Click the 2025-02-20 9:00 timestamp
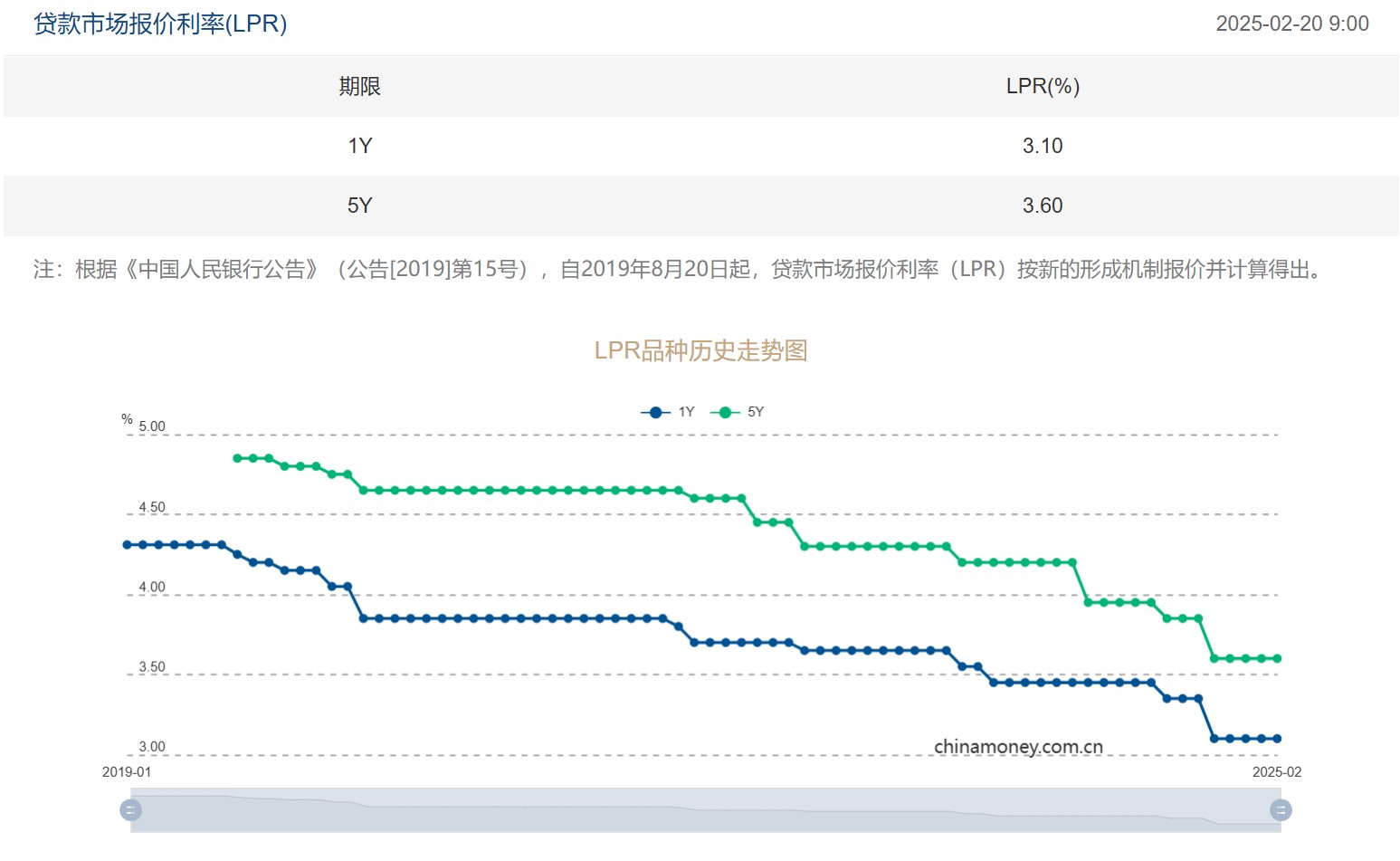Screen dimensions: 1400x861 (1291, 24)
